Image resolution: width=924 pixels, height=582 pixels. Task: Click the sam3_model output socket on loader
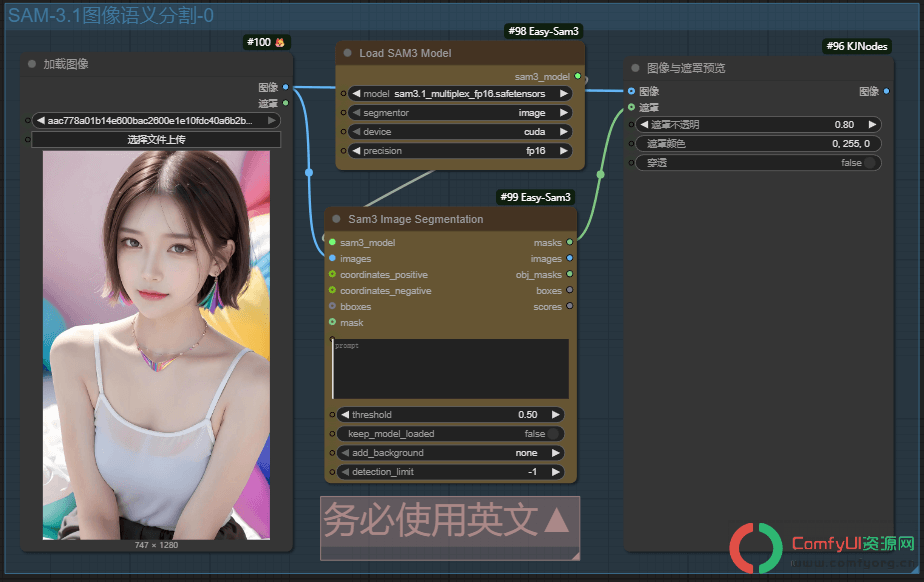[x=578, y=76]
